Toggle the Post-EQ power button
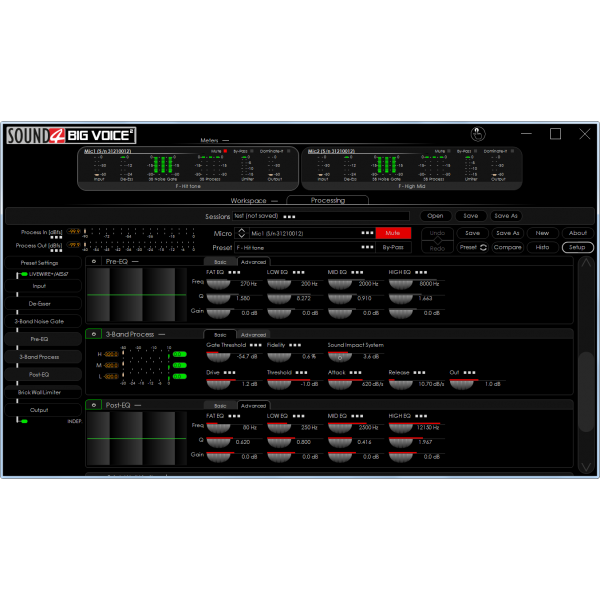The image size is (600, 600). point(94,405)
